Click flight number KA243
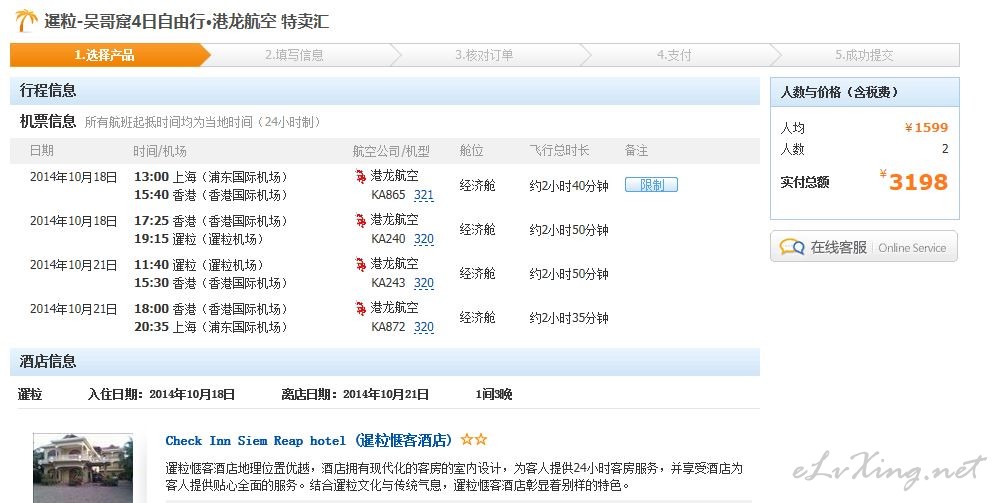 pyautogui.click(x=388, y=282)
